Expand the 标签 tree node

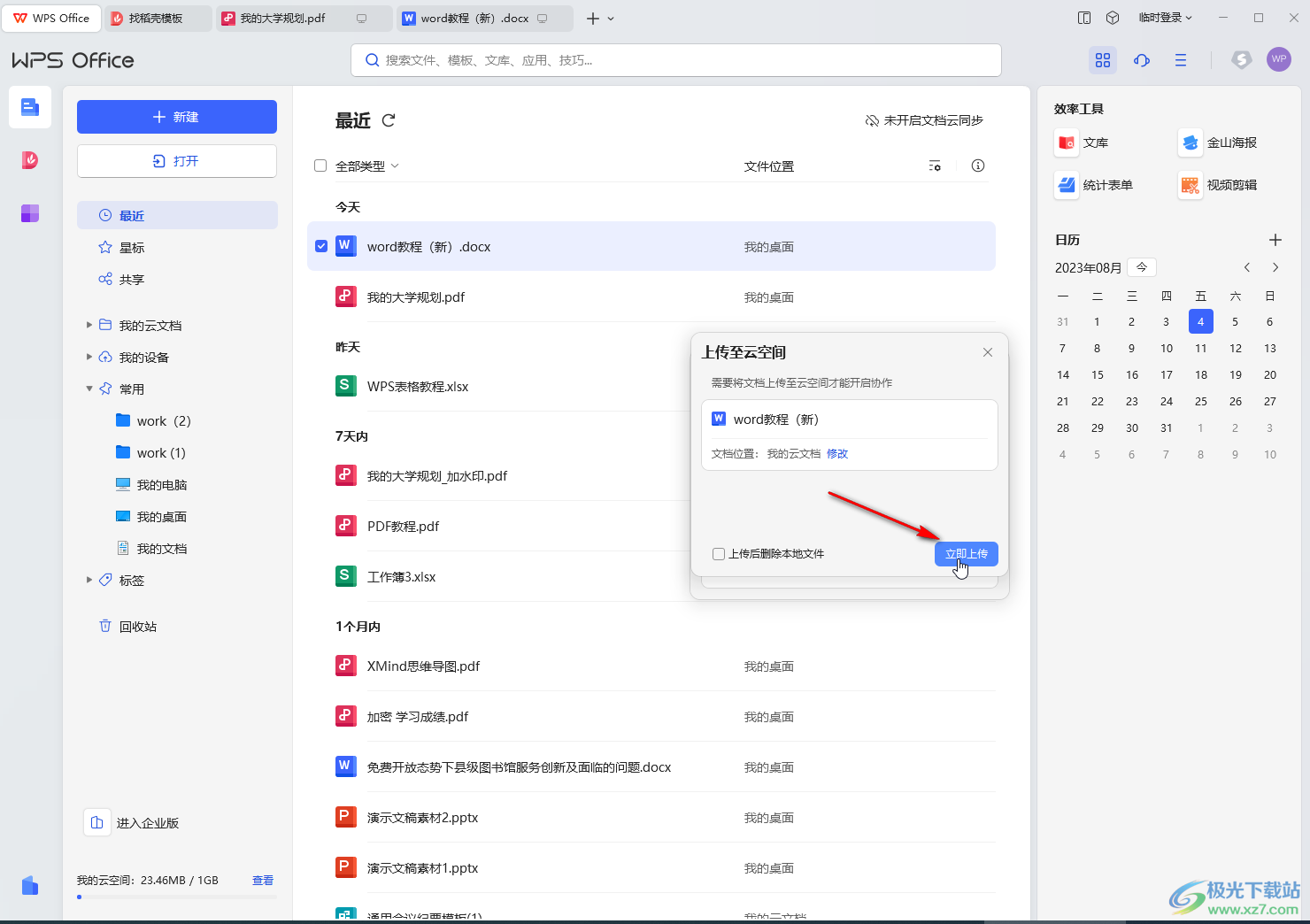pyautogui.click(x=89, y=580)
